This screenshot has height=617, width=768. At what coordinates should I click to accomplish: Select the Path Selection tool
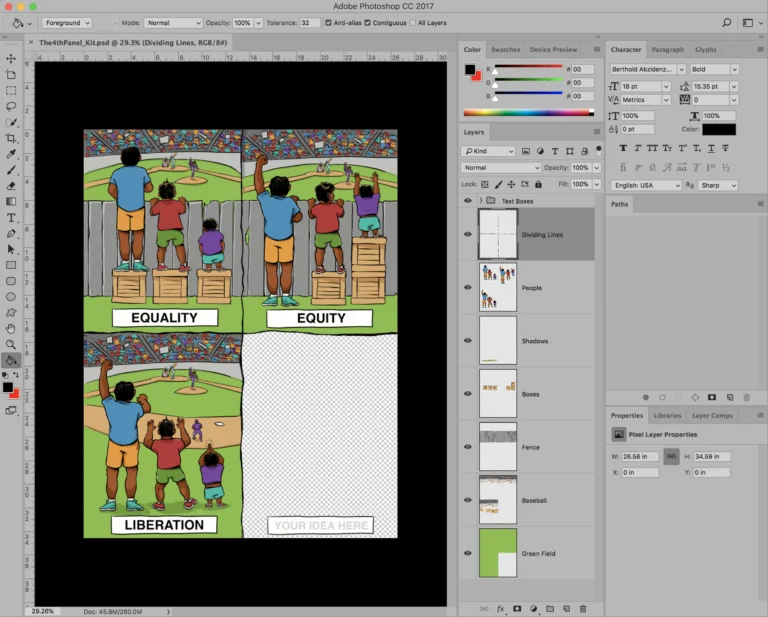[11, 250]
